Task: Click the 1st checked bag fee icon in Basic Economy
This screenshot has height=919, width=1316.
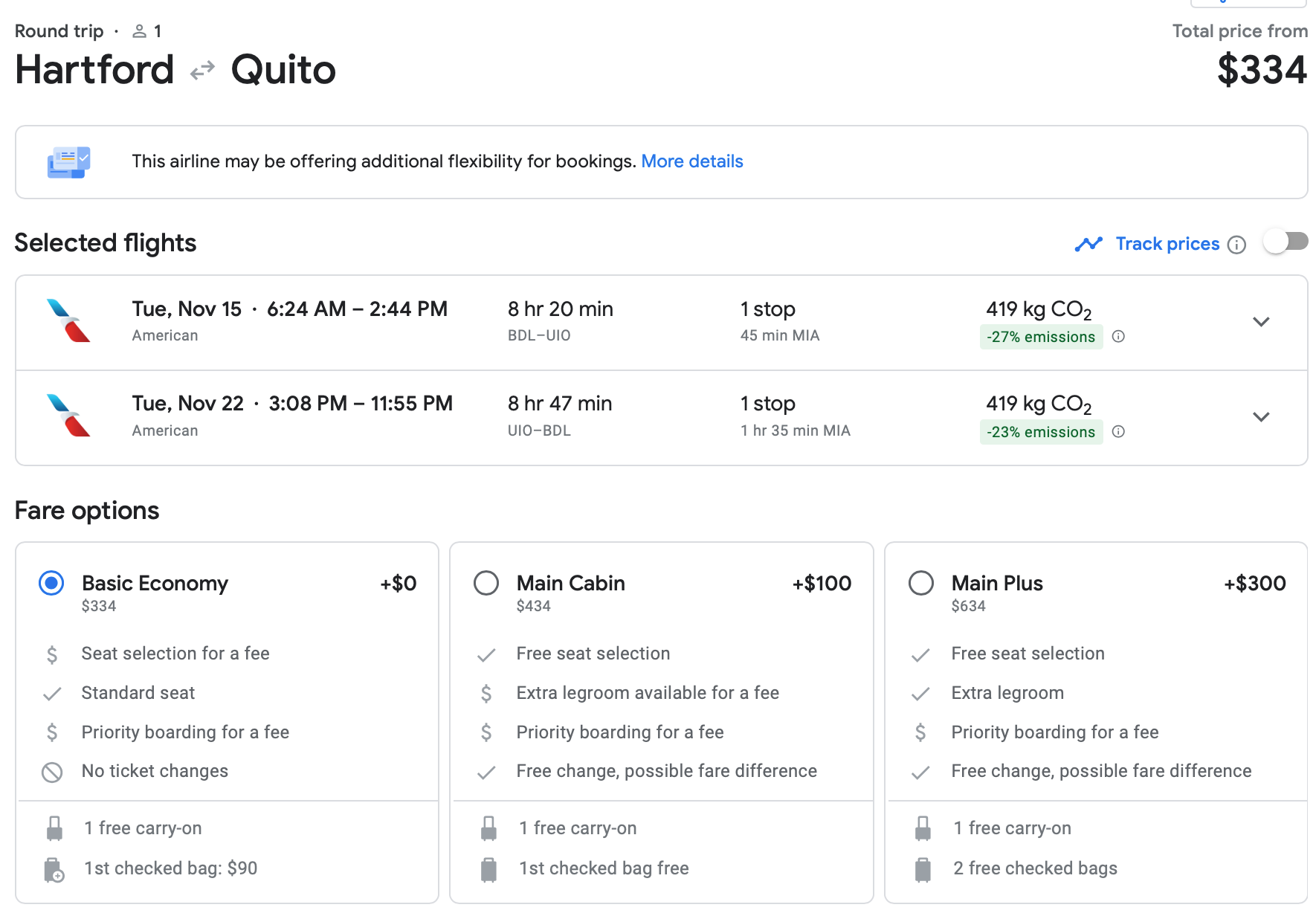Action: [54, 869]
